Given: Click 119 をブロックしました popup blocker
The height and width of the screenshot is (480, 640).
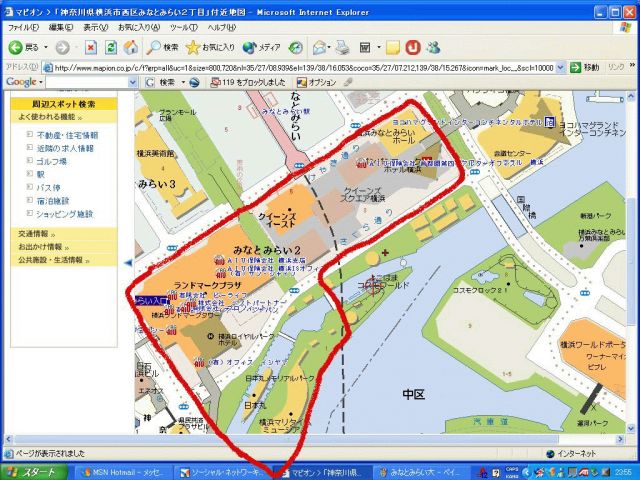Looking at the screenshot, I should 248,82.
